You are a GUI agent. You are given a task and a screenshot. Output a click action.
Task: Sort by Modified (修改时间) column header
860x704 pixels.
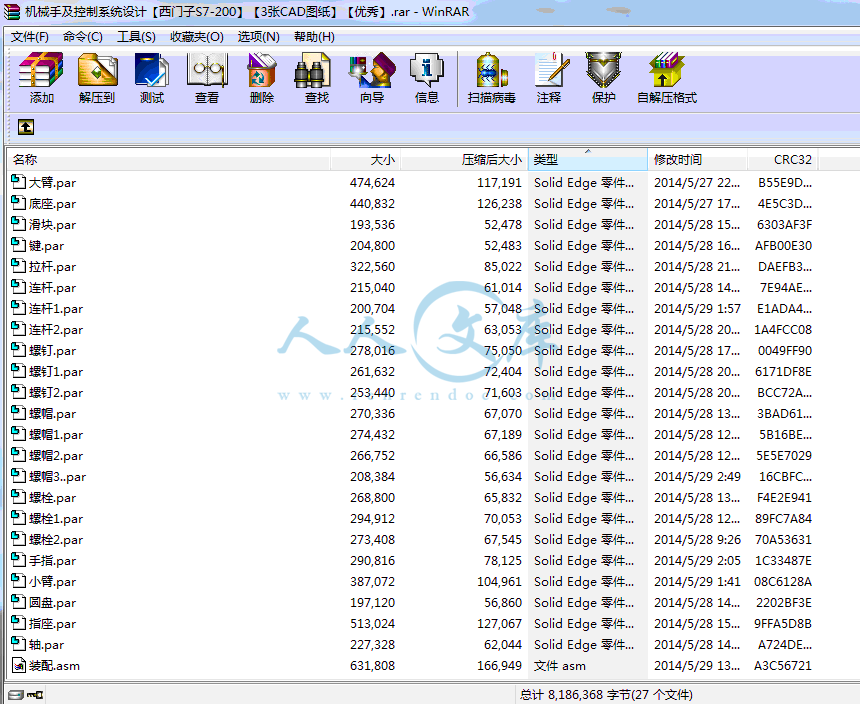[x=698, y=160]
